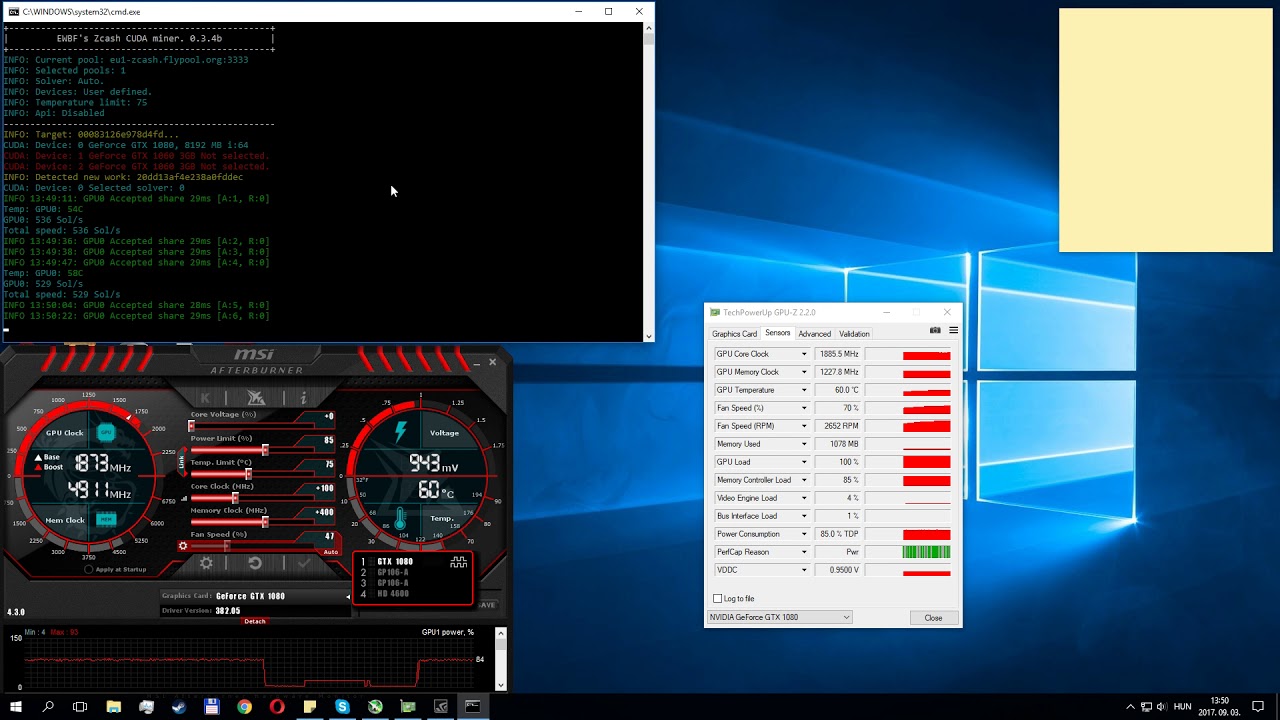
Task: Expand the Power Consumption sensor dropdown
Action: tap(803, 534)
